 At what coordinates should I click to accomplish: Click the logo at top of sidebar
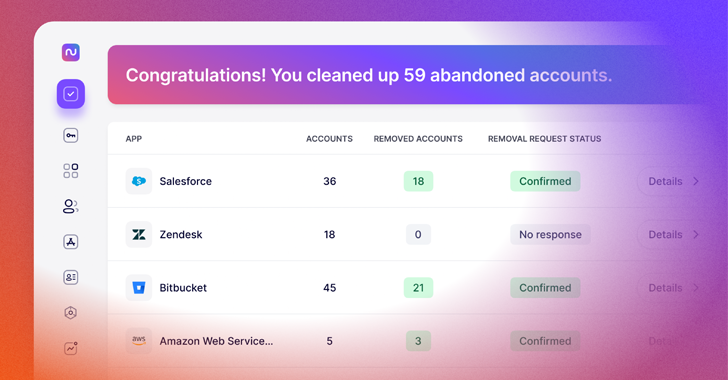(x=71, y=52)
